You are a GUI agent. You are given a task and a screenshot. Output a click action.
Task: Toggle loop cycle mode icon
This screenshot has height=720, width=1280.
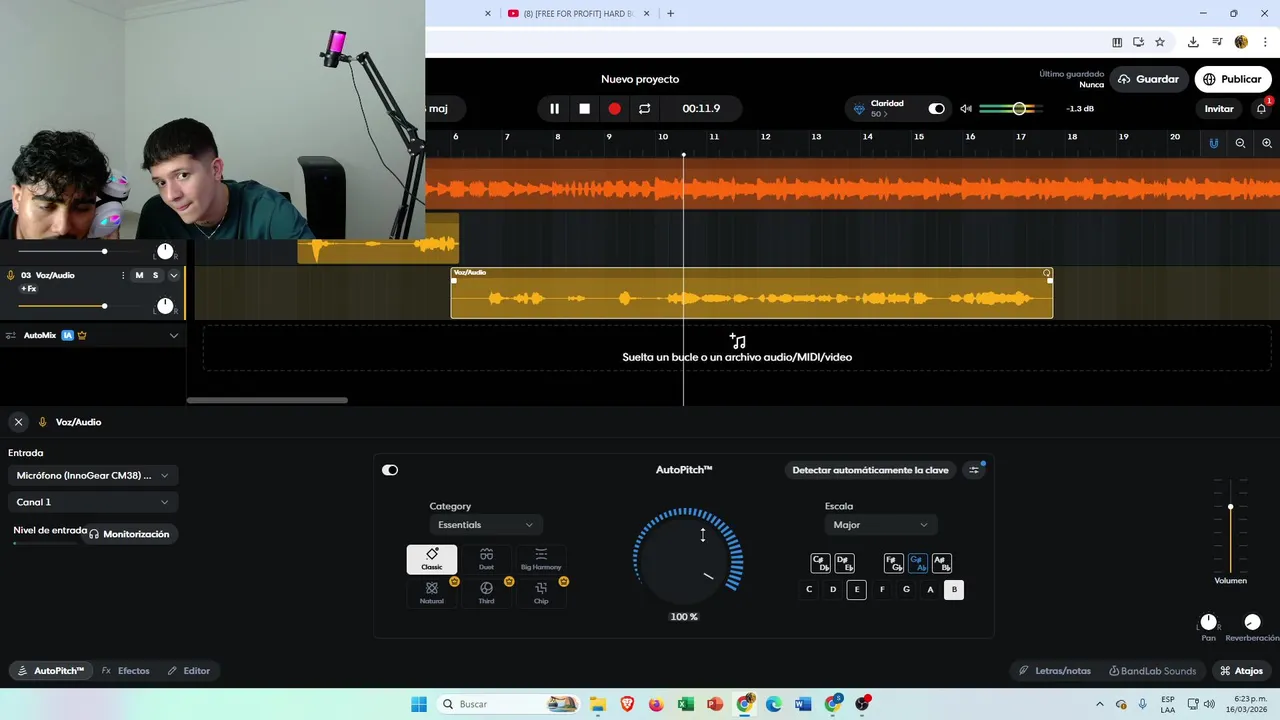(645, 108)
